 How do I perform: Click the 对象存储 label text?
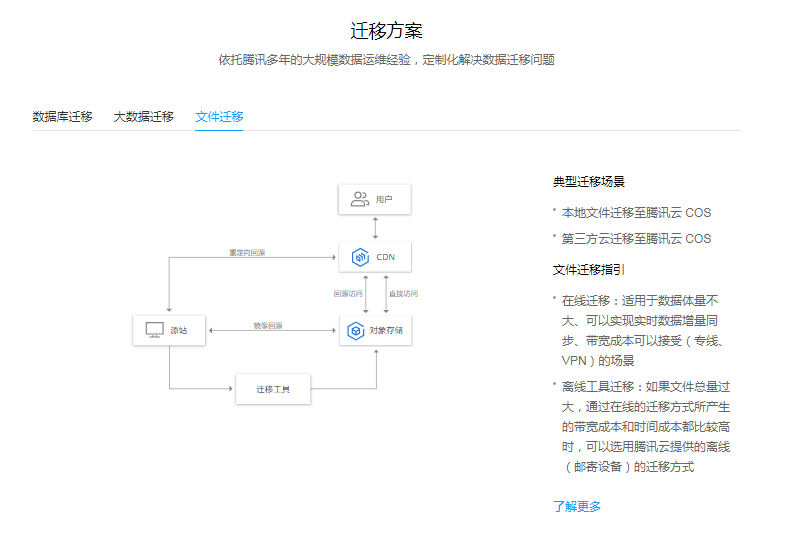click(x=386, y=331)
